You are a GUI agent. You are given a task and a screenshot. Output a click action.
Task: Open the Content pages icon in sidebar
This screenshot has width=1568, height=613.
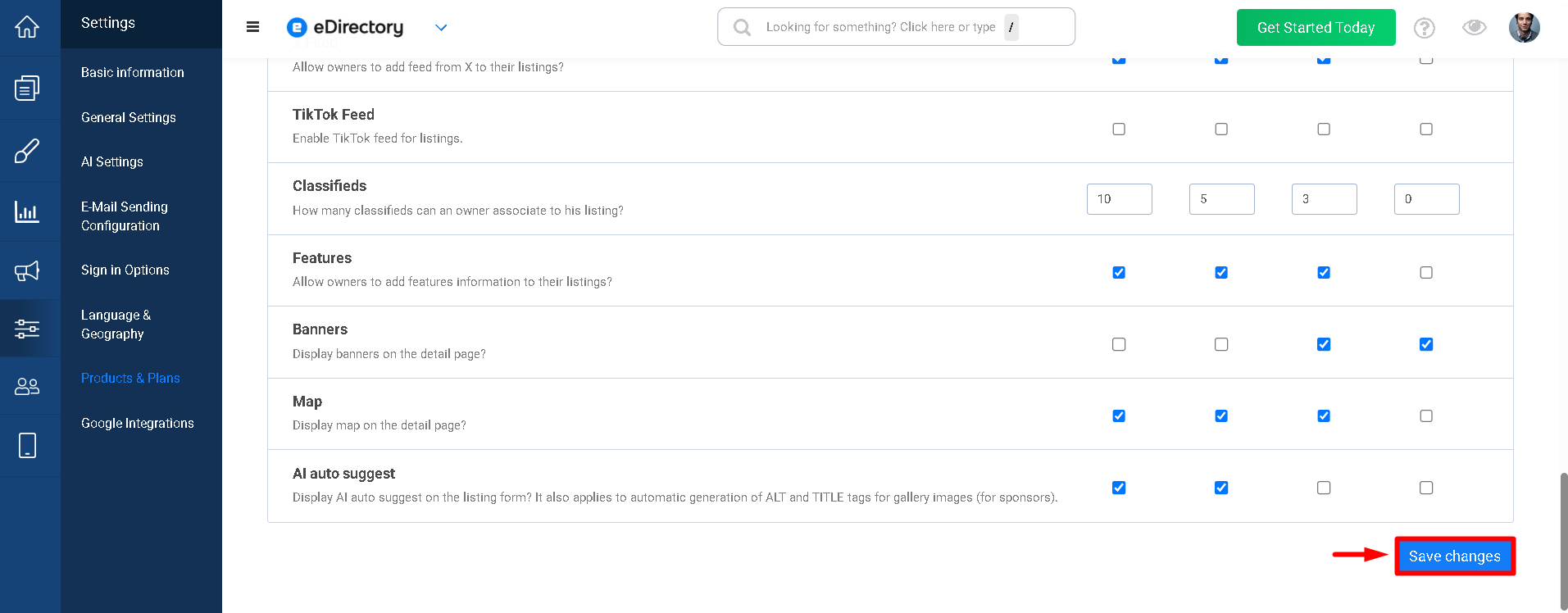click(x=27, y=88)
